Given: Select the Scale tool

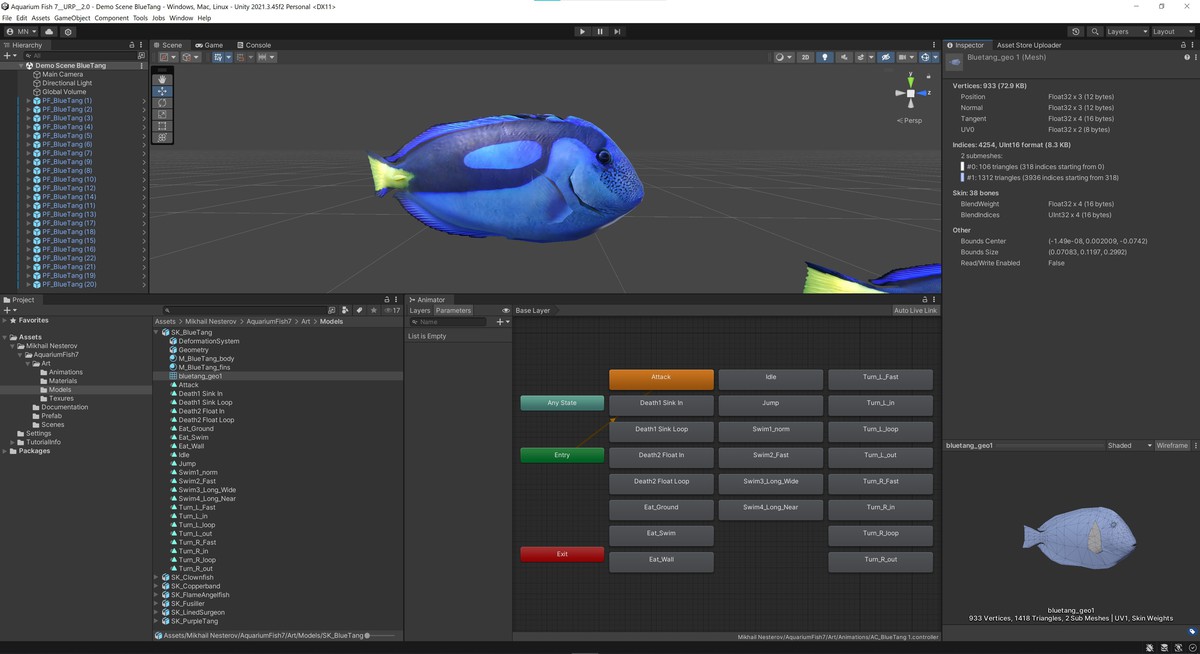Looking at the screenshot, I should point(163,114).
